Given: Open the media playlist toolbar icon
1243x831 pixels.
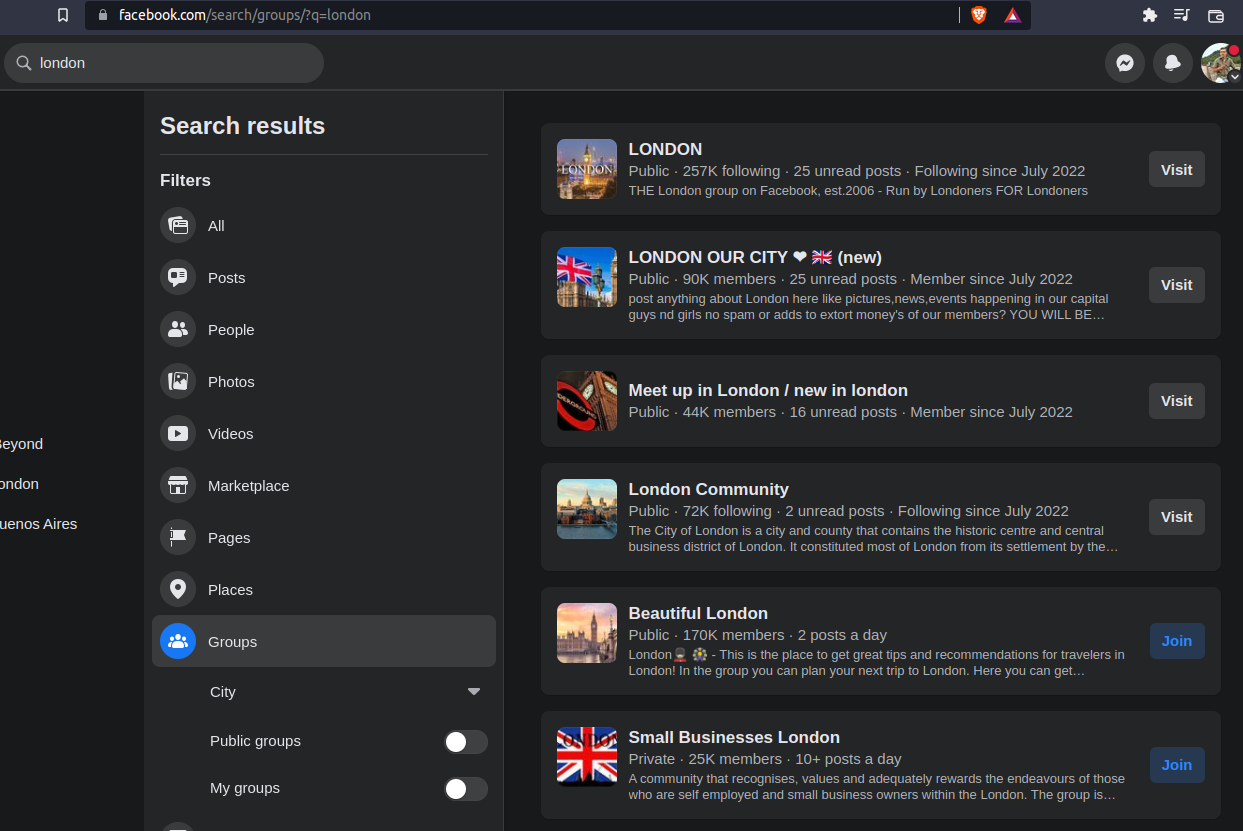Looking at the screenshot, I should [x=1182, y=15].
